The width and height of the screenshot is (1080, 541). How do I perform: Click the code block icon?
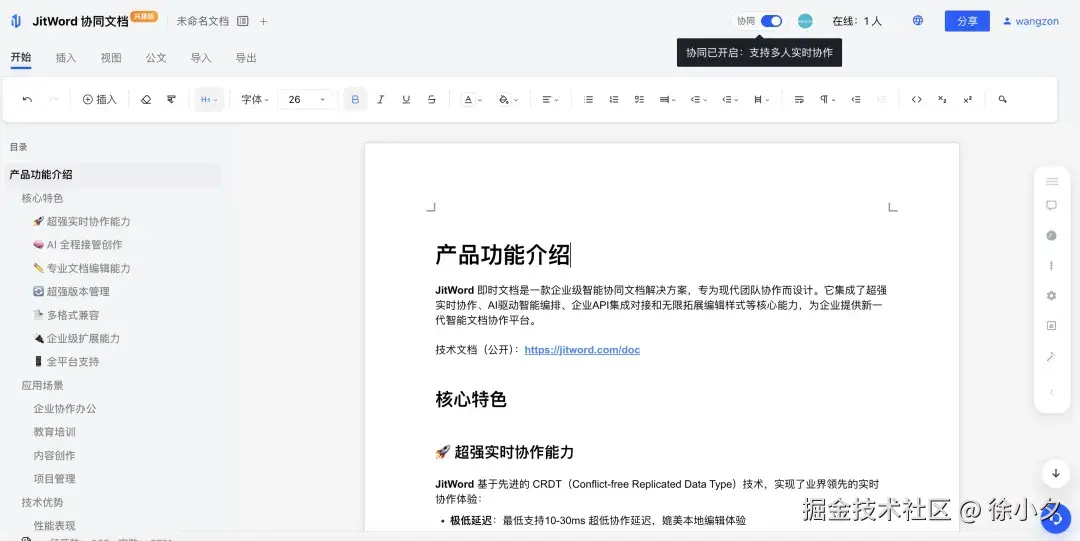[x=916, y=99]
